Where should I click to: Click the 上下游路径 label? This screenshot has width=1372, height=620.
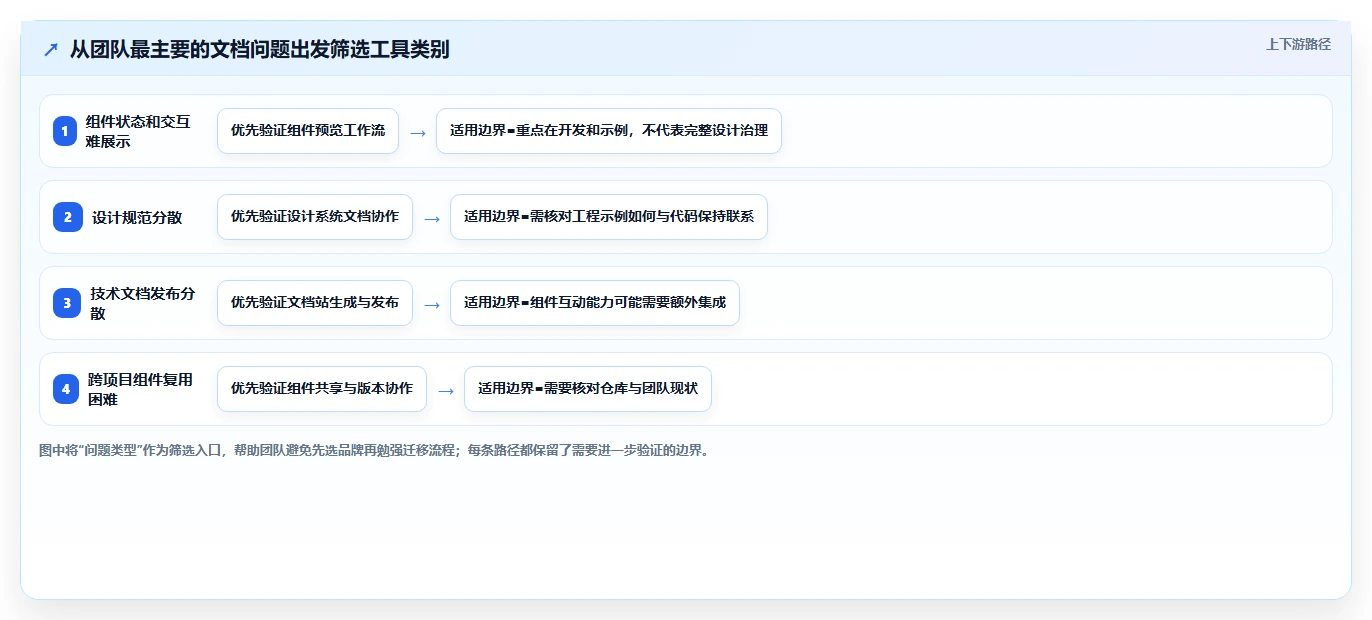coord(1298,44)
